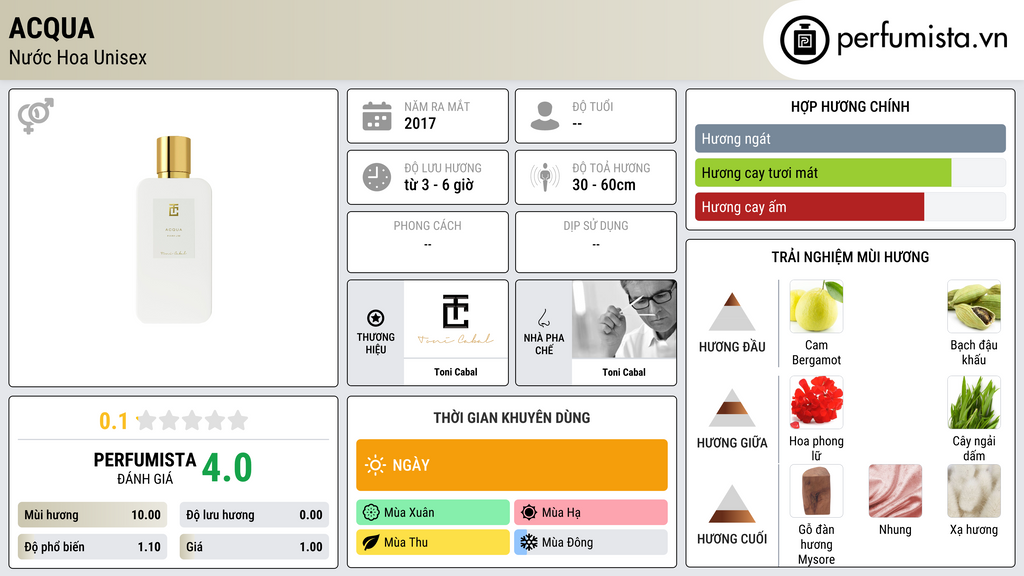Select the Gỗ đàn hương Mysore image
1024x576 pixels.
point(816,491)
